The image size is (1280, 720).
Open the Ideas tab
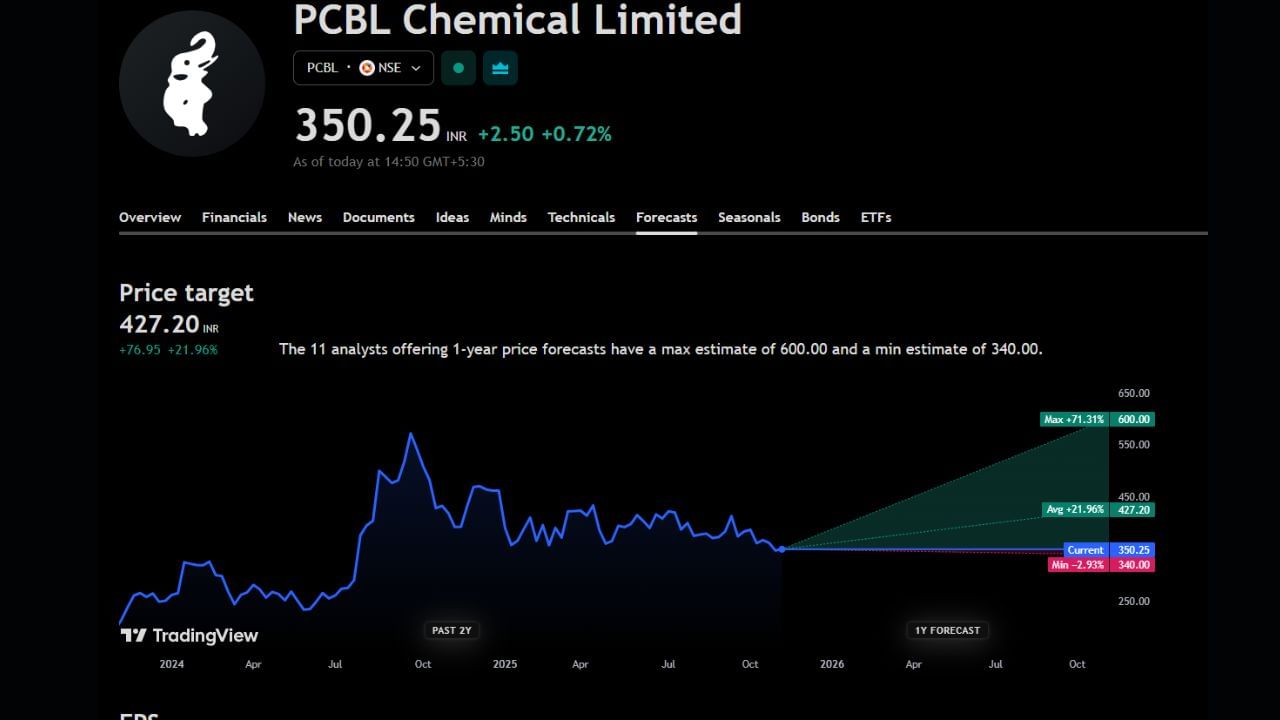pyautogui.click(x=452, y=217)
